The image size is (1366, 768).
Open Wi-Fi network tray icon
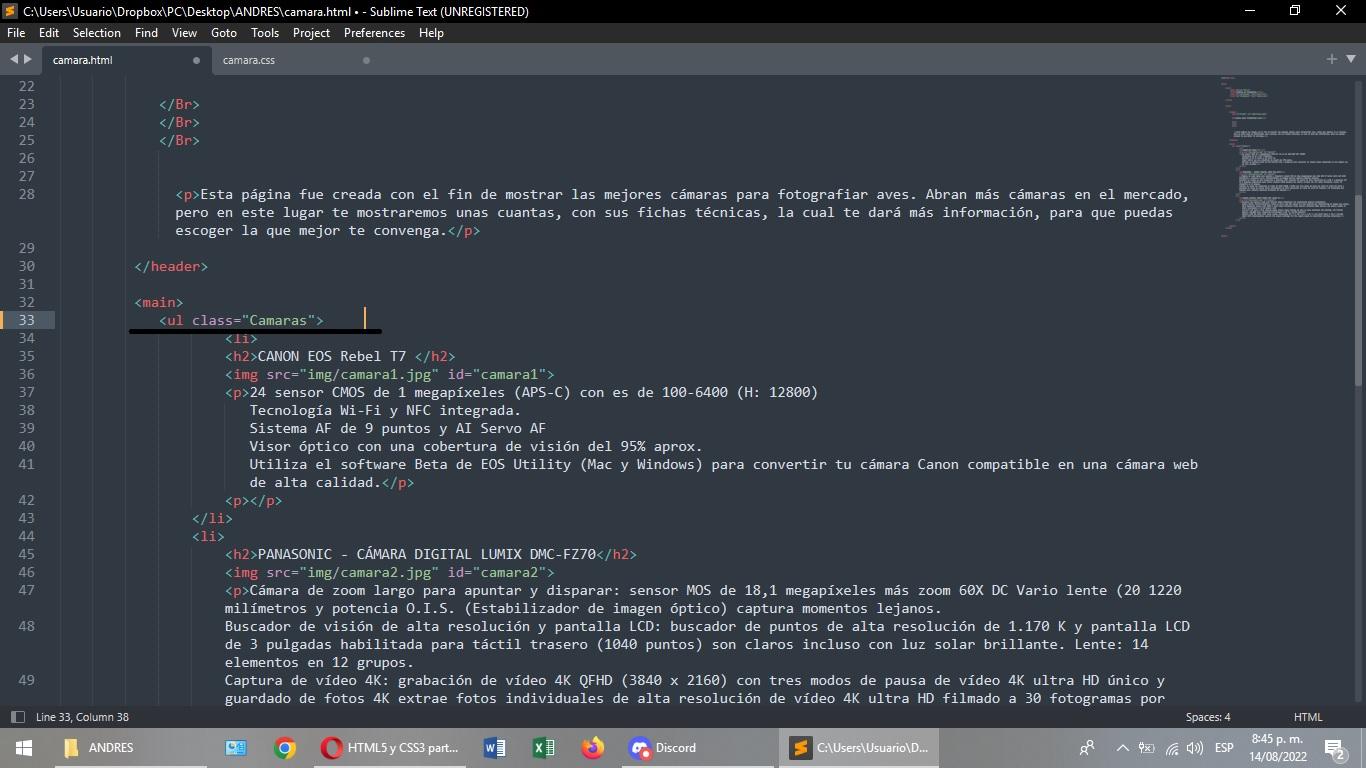pos(1172,748)
